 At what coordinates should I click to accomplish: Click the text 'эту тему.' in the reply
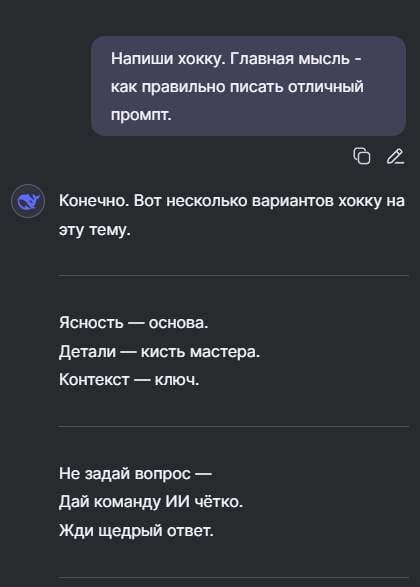pos(95,229)
